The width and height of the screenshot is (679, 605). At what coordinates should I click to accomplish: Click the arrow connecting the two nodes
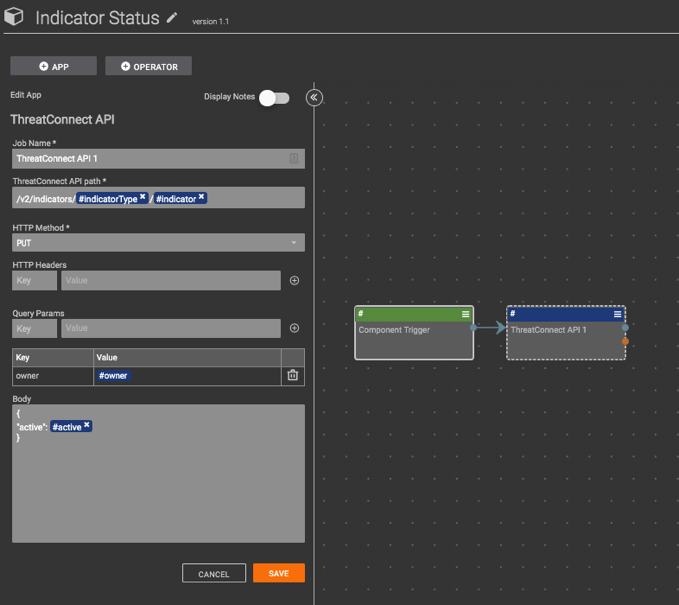tap(490, 327)
